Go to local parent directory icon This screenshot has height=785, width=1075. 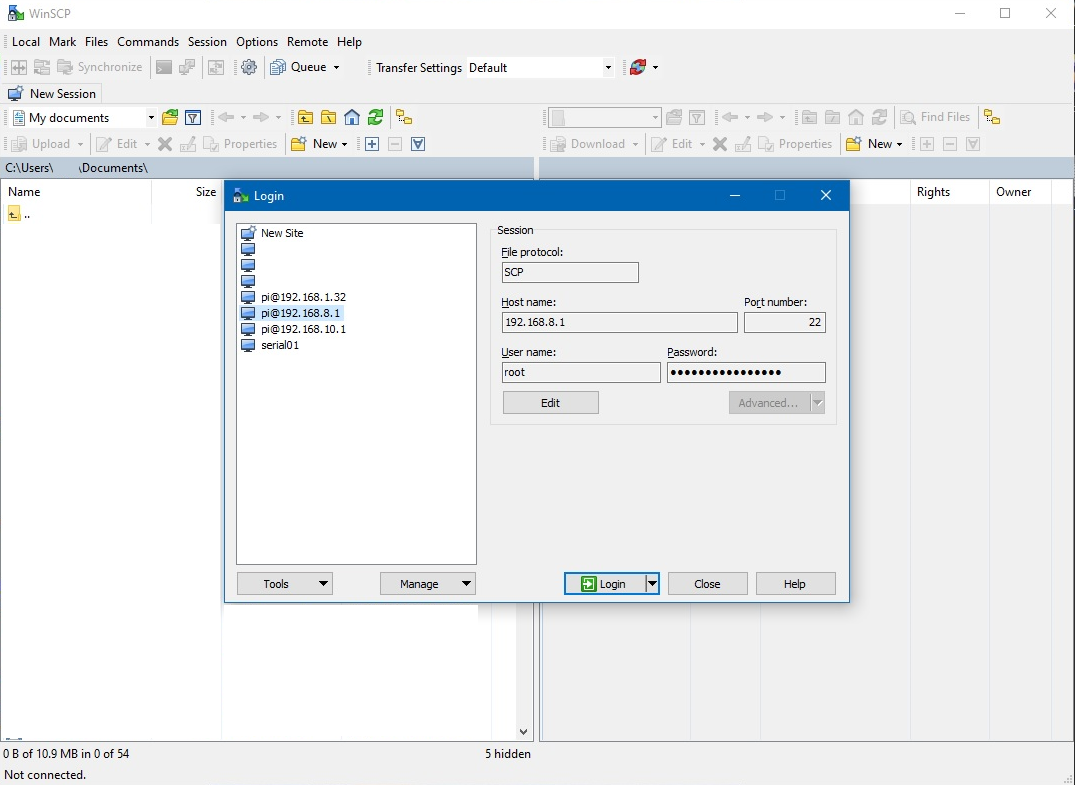point(305,118)
